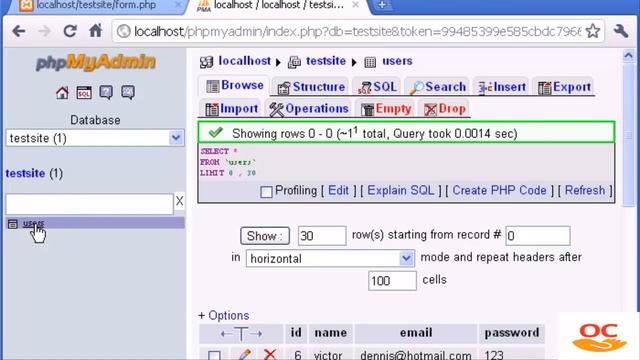Close the phpMyAdmin browser tab
The image size is (640, 360).
[x=355, y=5]
